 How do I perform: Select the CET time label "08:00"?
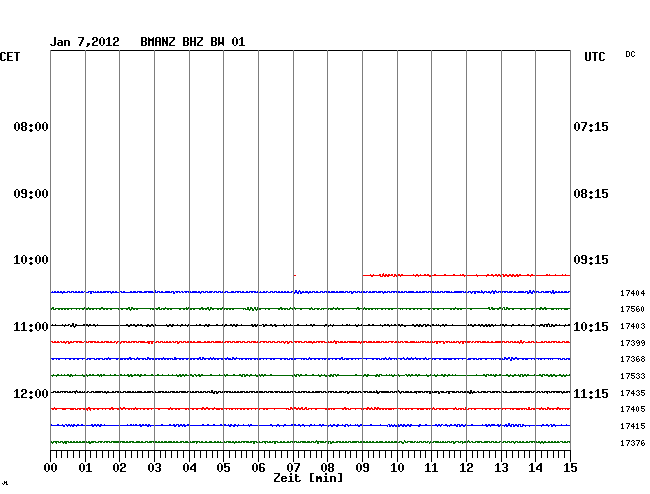[31, 126]
